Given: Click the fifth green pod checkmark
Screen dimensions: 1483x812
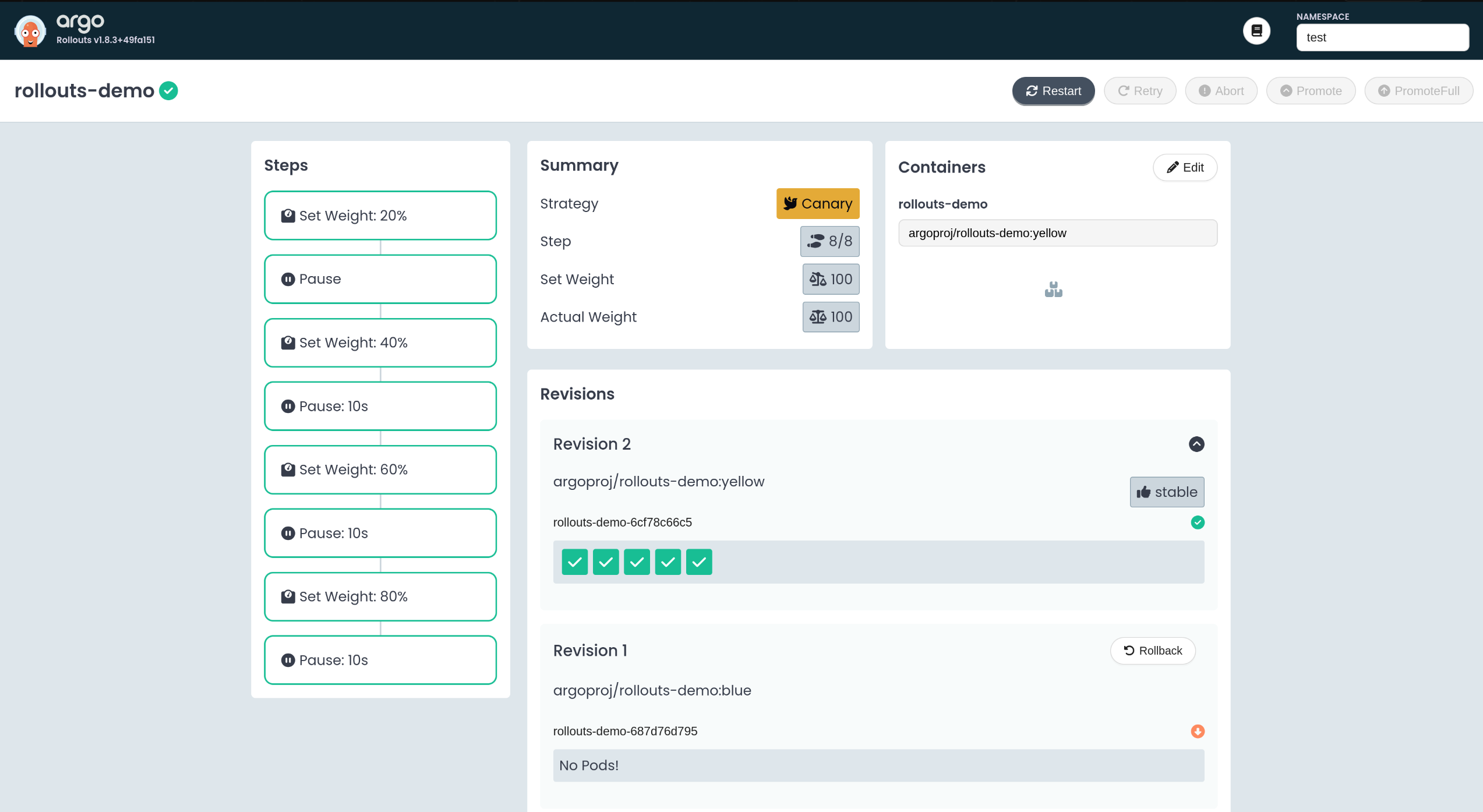Looking at the screenshot, I should coord(698,562).
